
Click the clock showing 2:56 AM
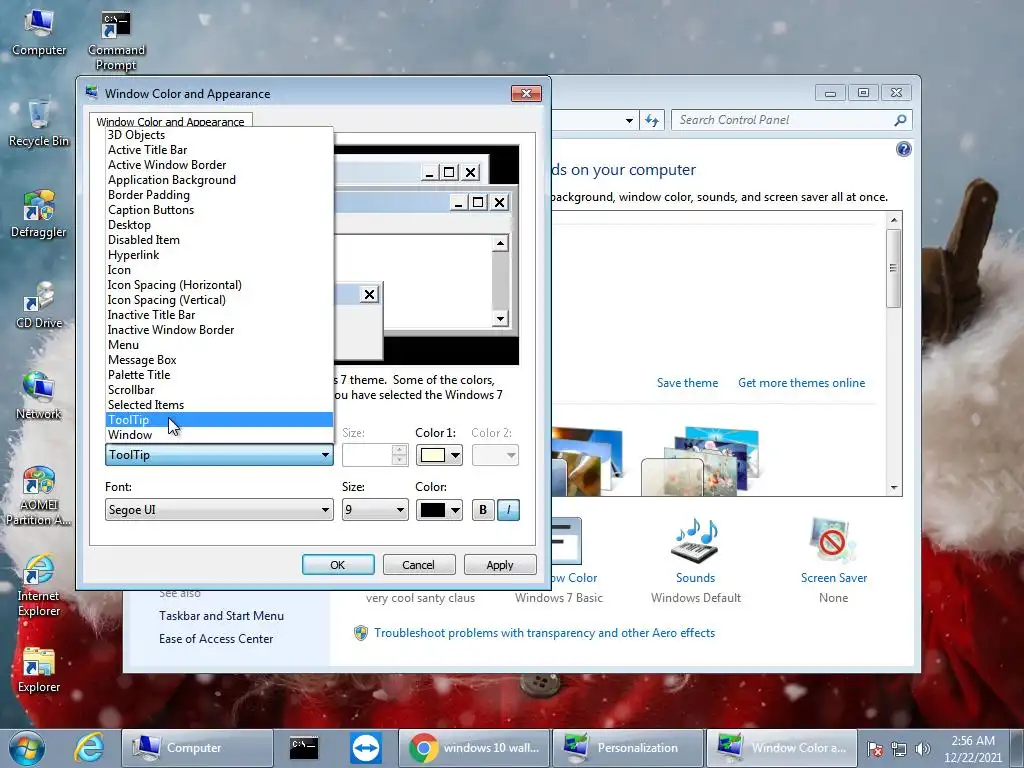(973, 741)
